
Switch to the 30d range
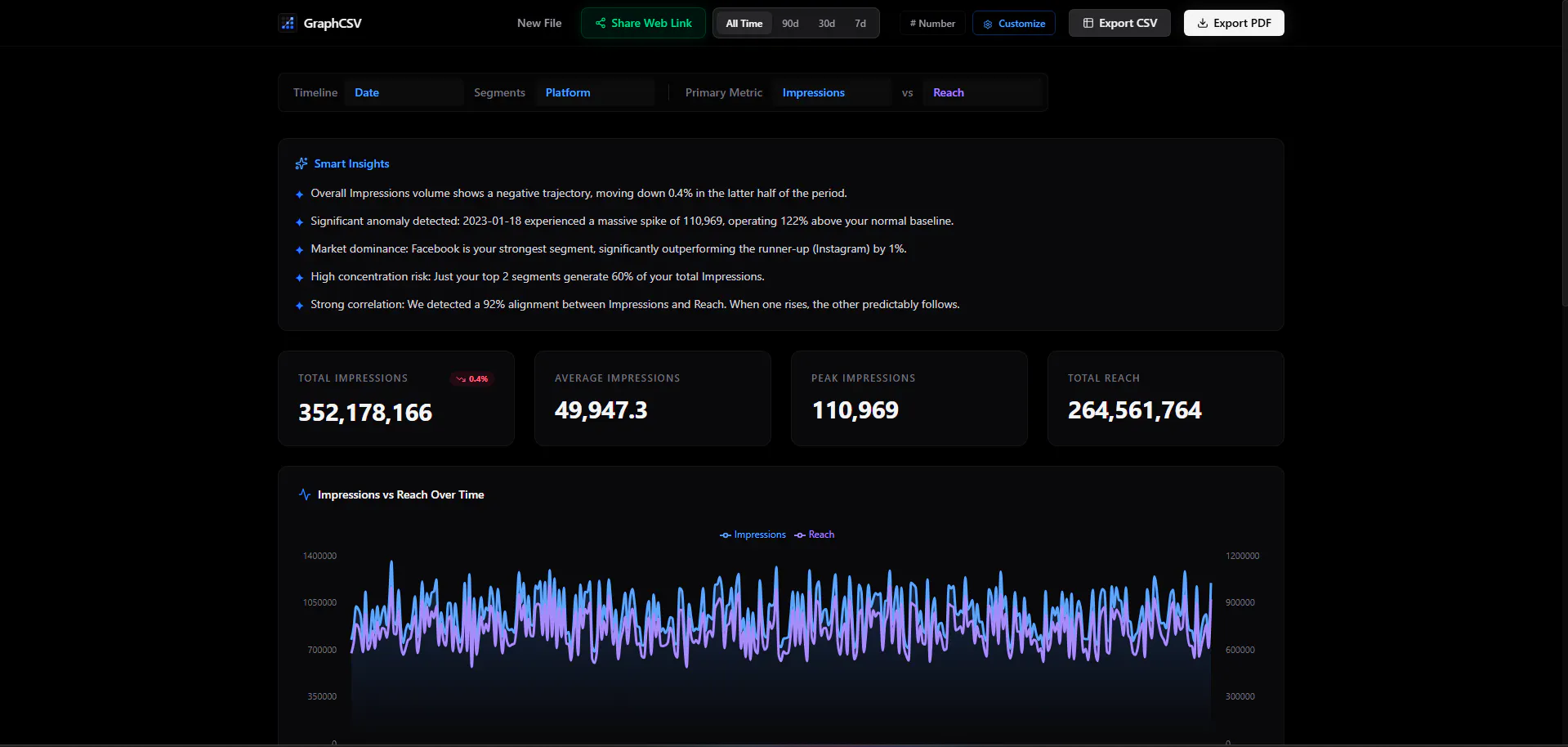click(x=827, y=24)
